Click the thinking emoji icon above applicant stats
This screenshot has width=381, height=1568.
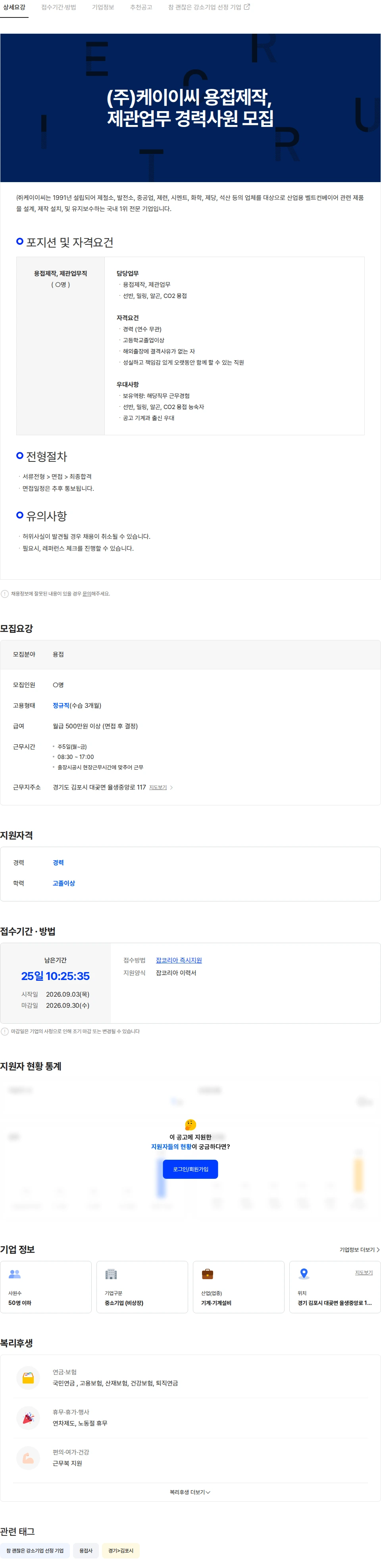[x=190, y=1124]
